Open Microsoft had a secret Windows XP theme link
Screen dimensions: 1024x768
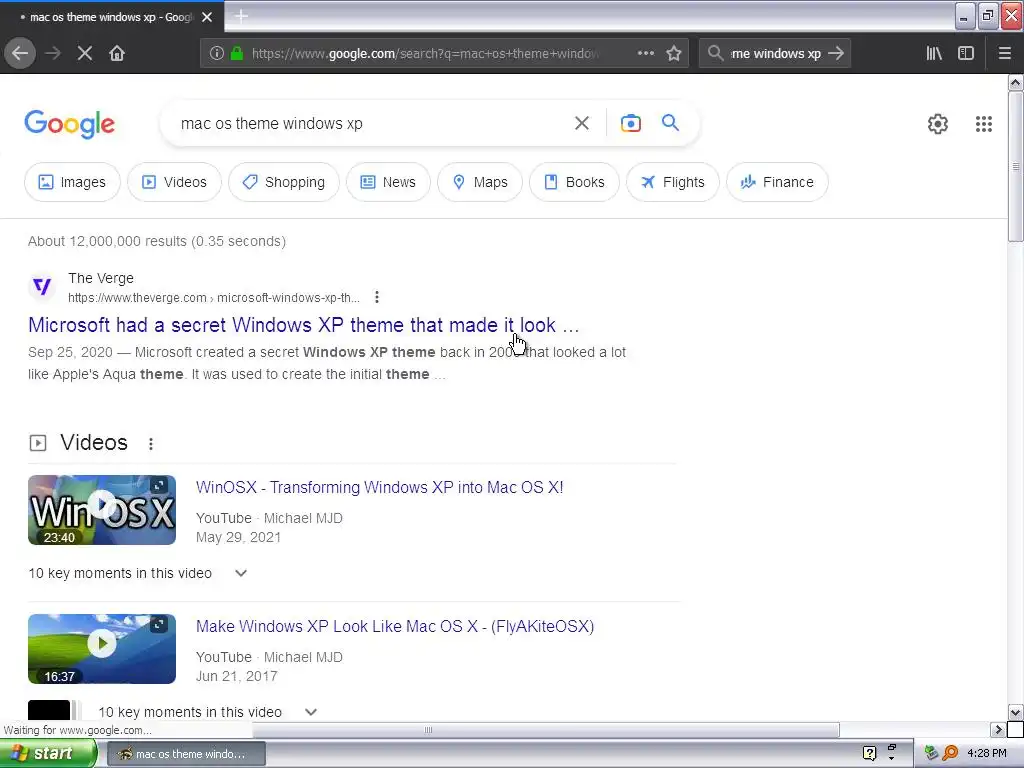pyautogui.click(x=304, y=325)
